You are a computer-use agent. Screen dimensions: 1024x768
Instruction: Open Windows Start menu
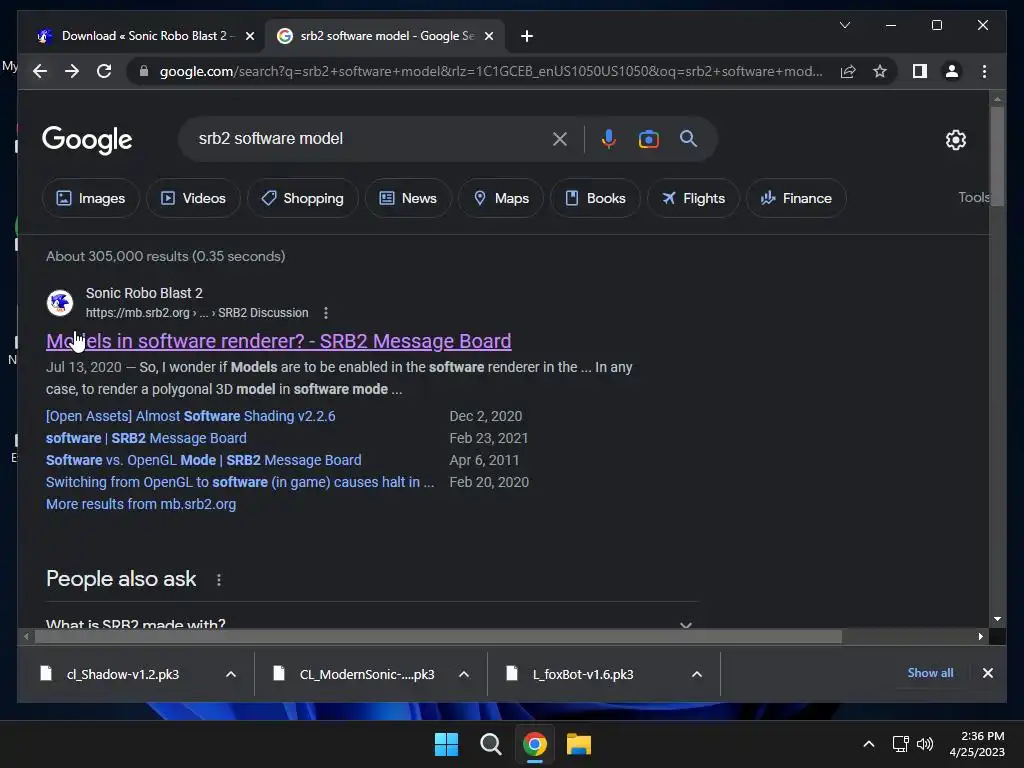click(447, 744)
